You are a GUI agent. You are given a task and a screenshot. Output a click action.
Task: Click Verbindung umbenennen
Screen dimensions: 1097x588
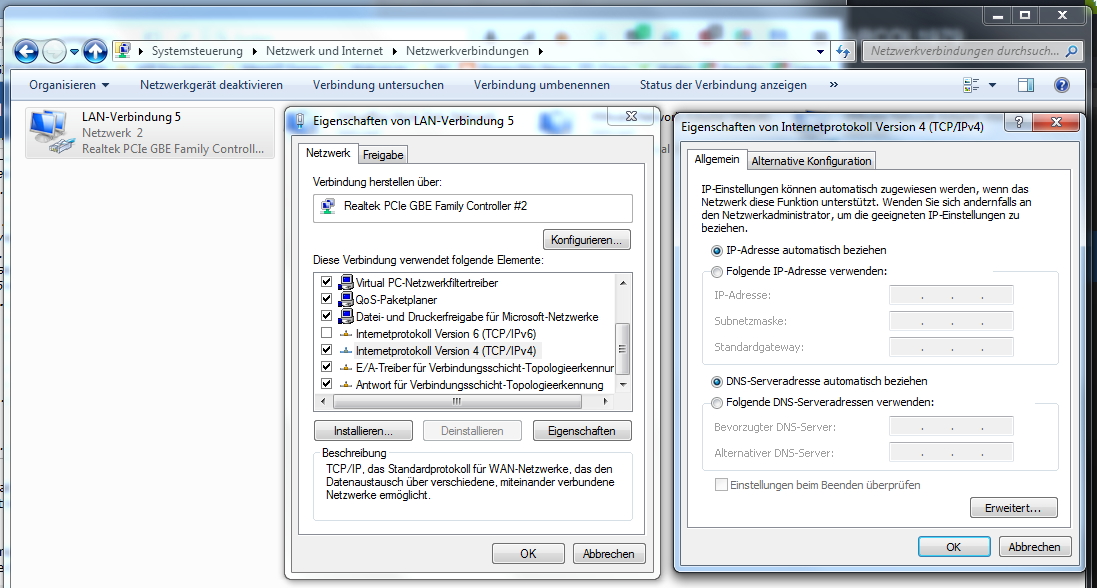[542, 85]
